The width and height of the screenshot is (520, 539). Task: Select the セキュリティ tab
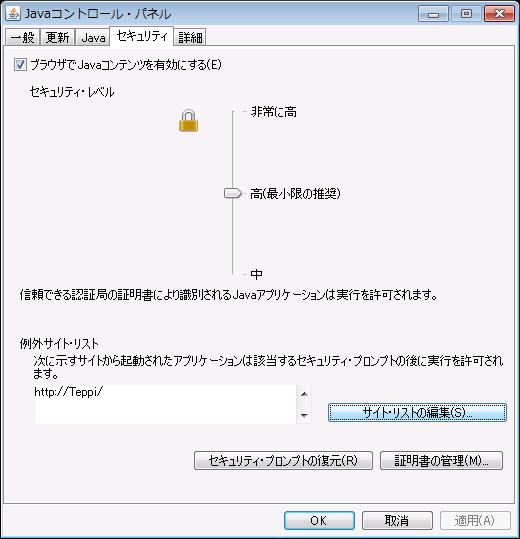tap(142, 36)
